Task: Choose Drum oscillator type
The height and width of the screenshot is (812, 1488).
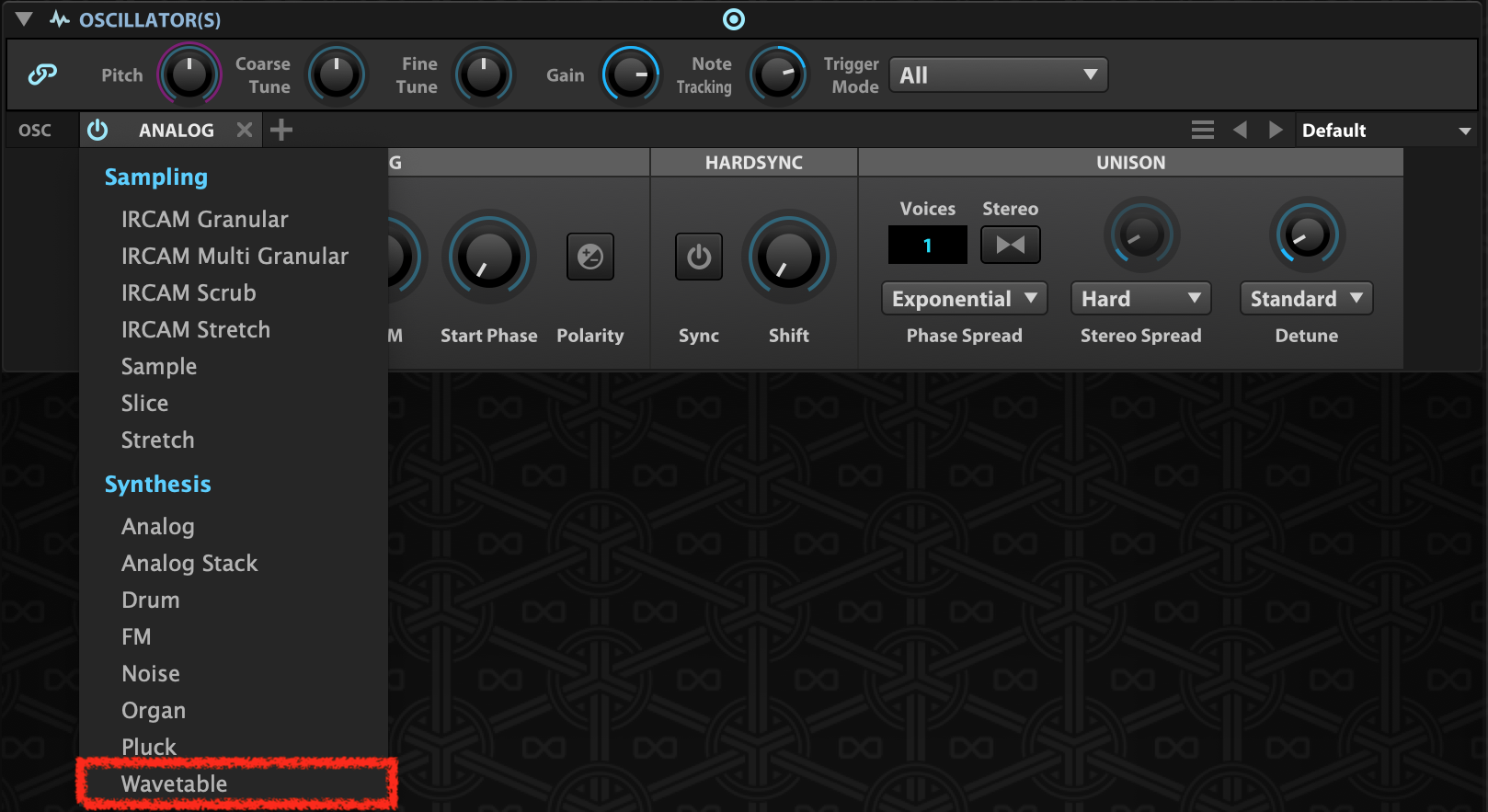Action: tap(234, 600)
